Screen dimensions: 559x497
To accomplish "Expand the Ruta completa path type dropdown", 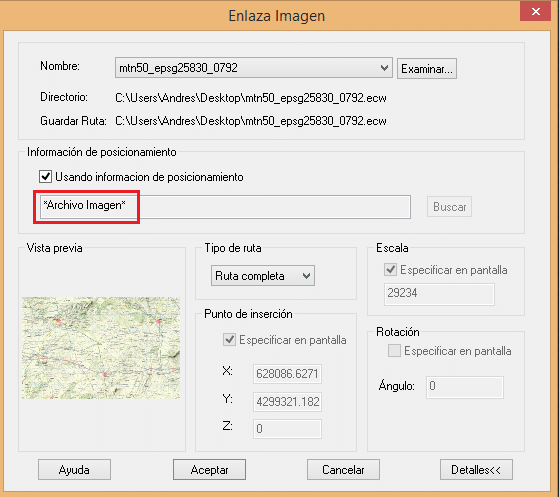I will tap(263, 276).
